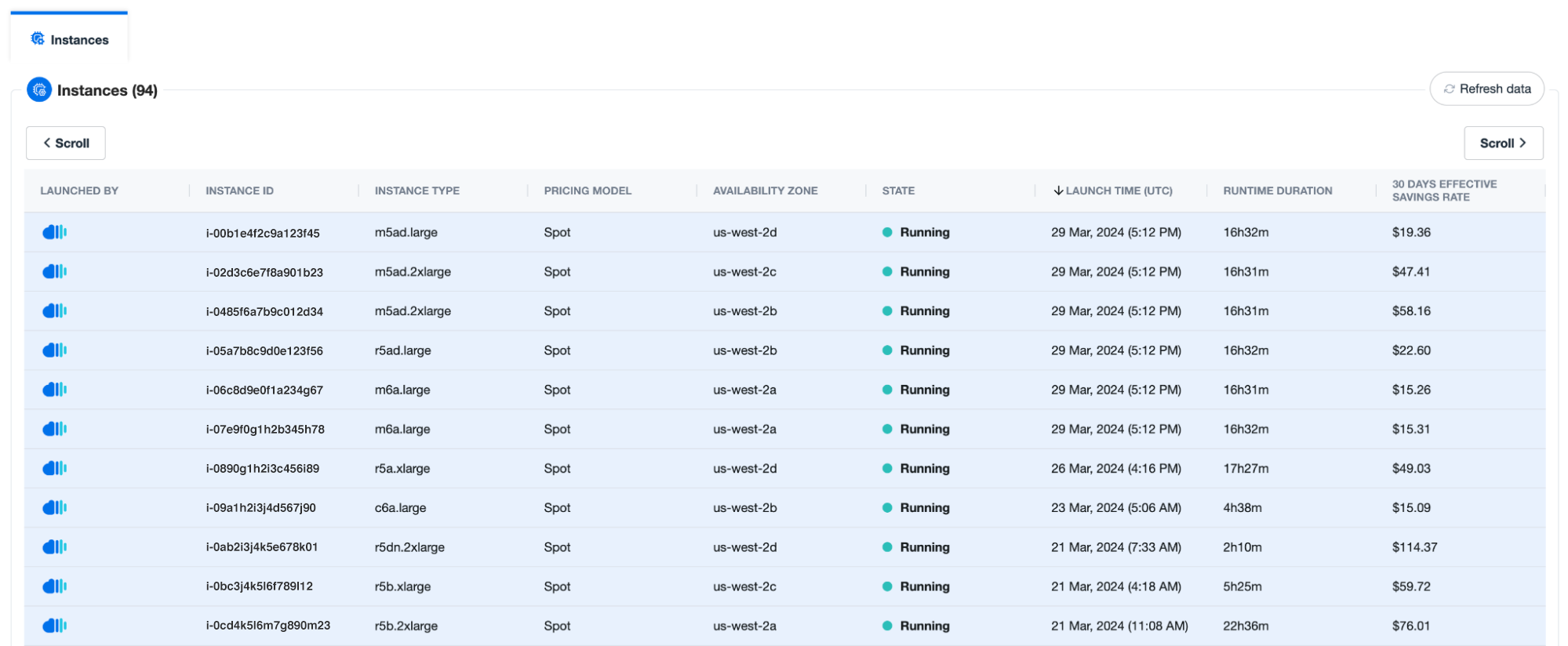Screen dimensions: 1568x646
Task: Click launcher icon for i-07e9f0g1h2b345h78
Action: pos(54,429)
